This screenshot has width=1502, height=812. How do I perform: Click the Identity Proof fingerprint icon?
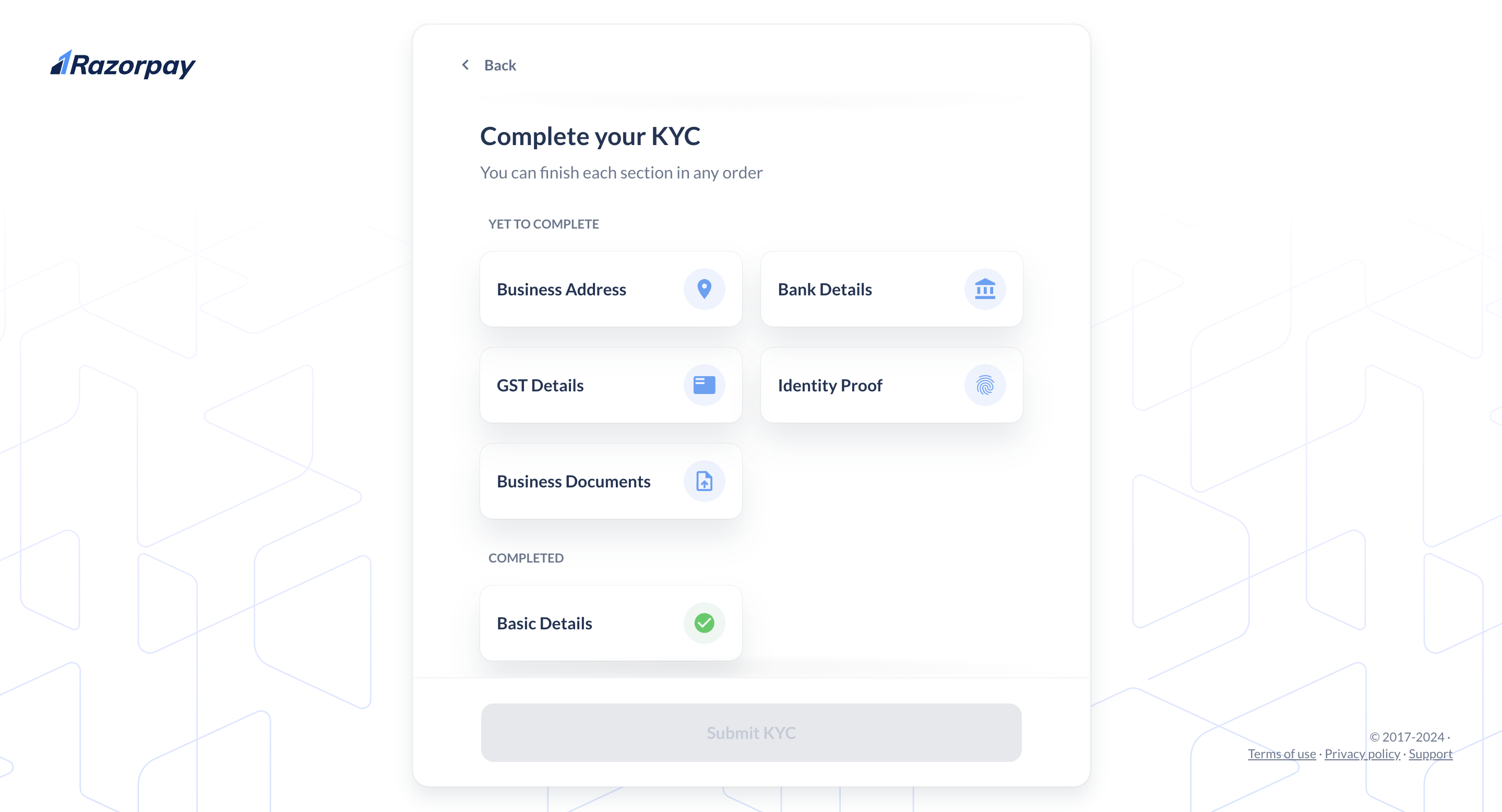984,384
